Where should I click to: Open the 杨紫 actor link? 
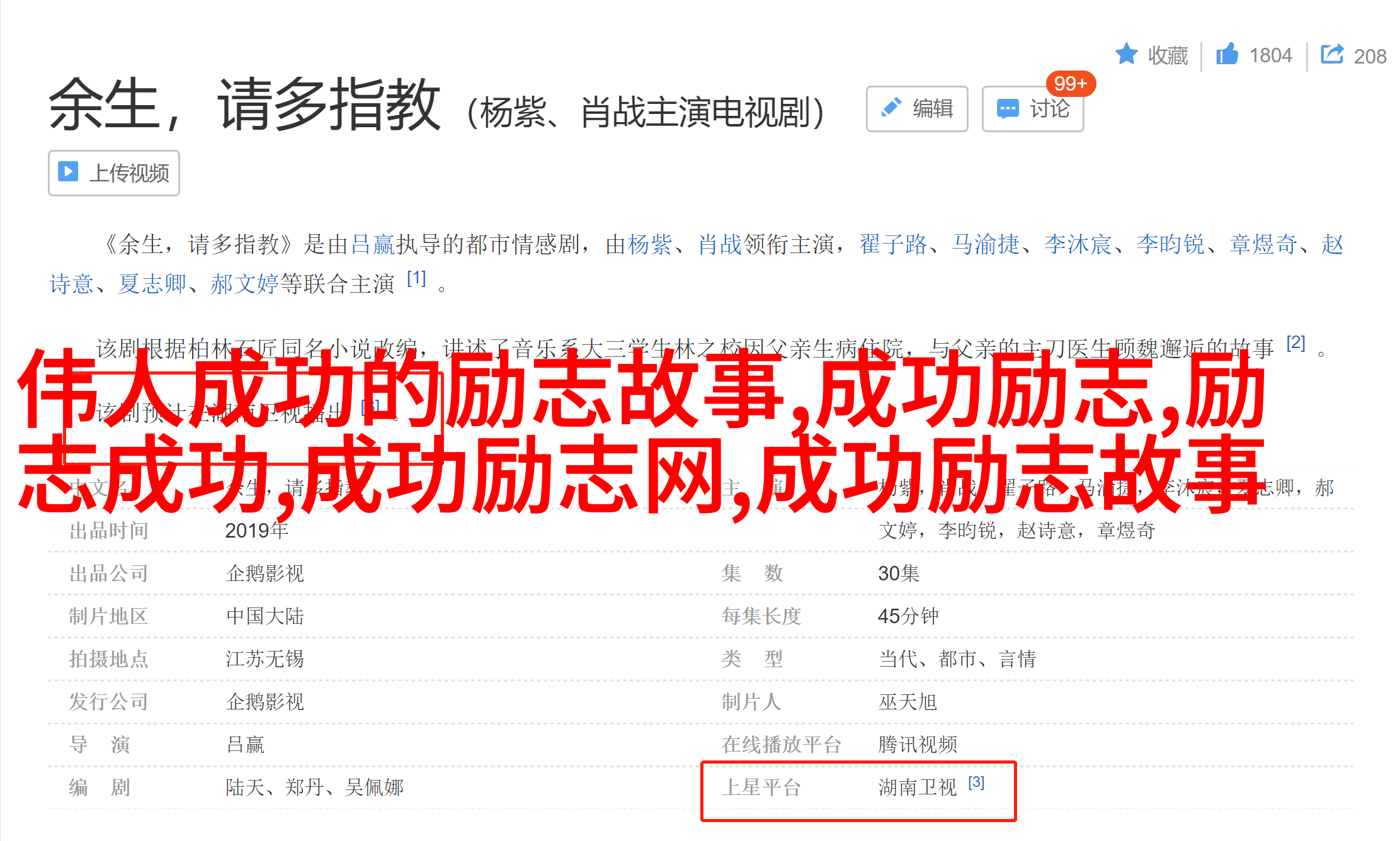coord(650,244)
